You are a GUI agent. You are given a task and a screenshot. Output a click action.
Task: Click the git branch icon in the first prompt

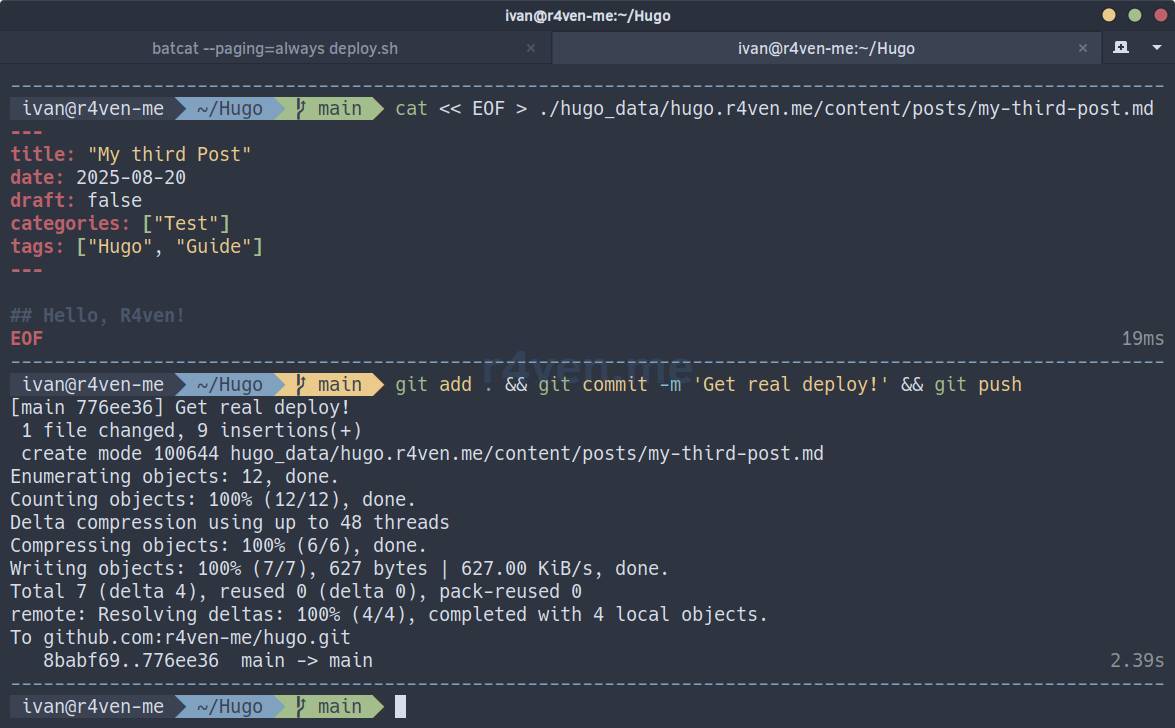click(300, 108)
